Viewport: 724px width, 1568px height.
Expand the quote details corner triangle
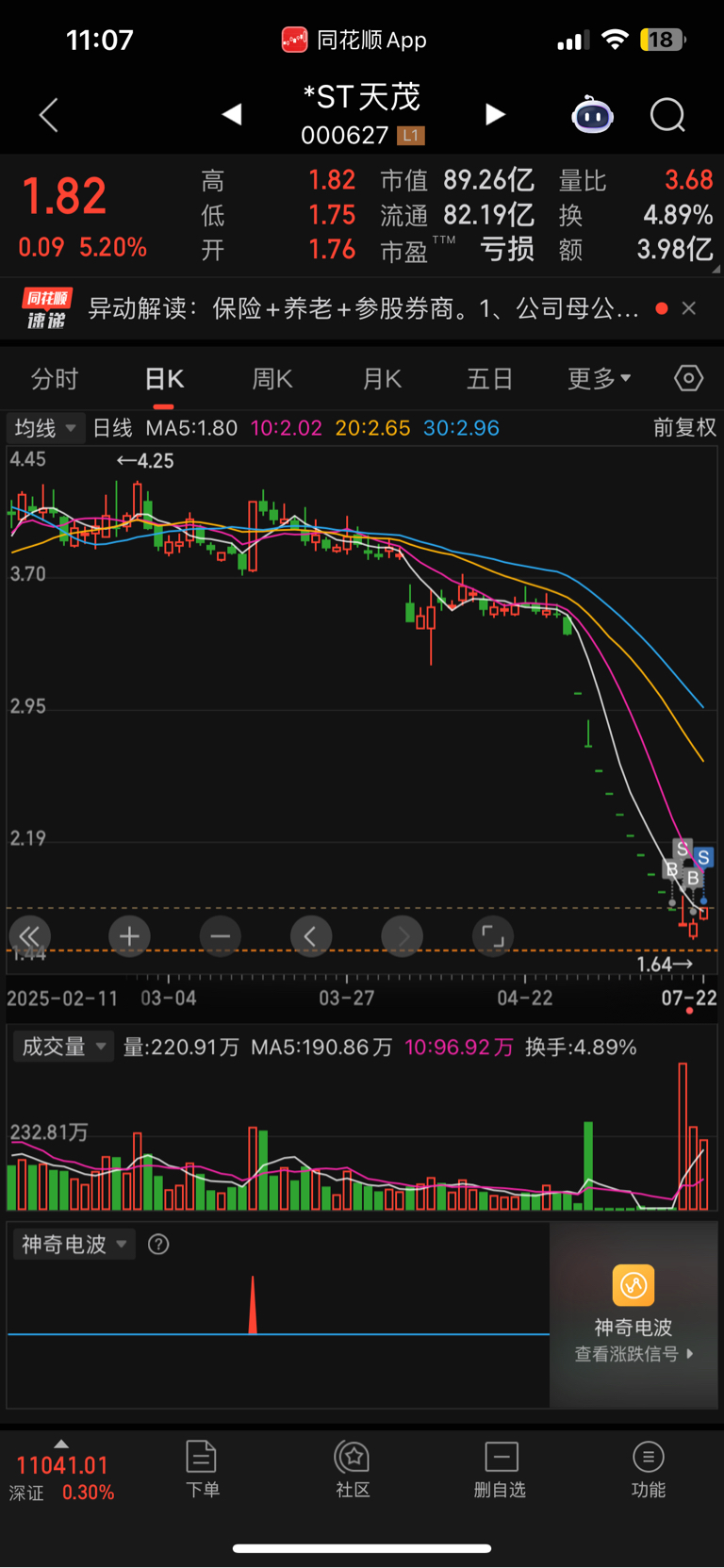click(x=716, y=269)
